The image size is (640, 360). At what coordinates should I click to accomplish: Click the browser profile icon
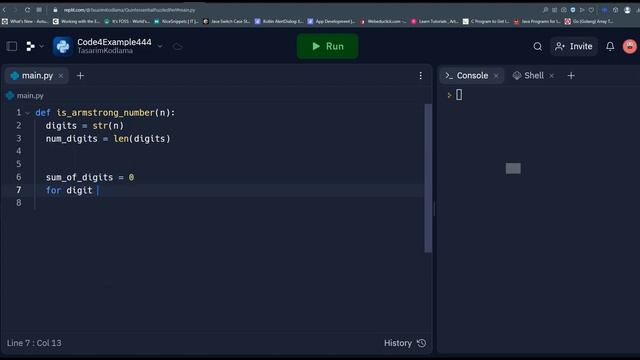point(627,10)
